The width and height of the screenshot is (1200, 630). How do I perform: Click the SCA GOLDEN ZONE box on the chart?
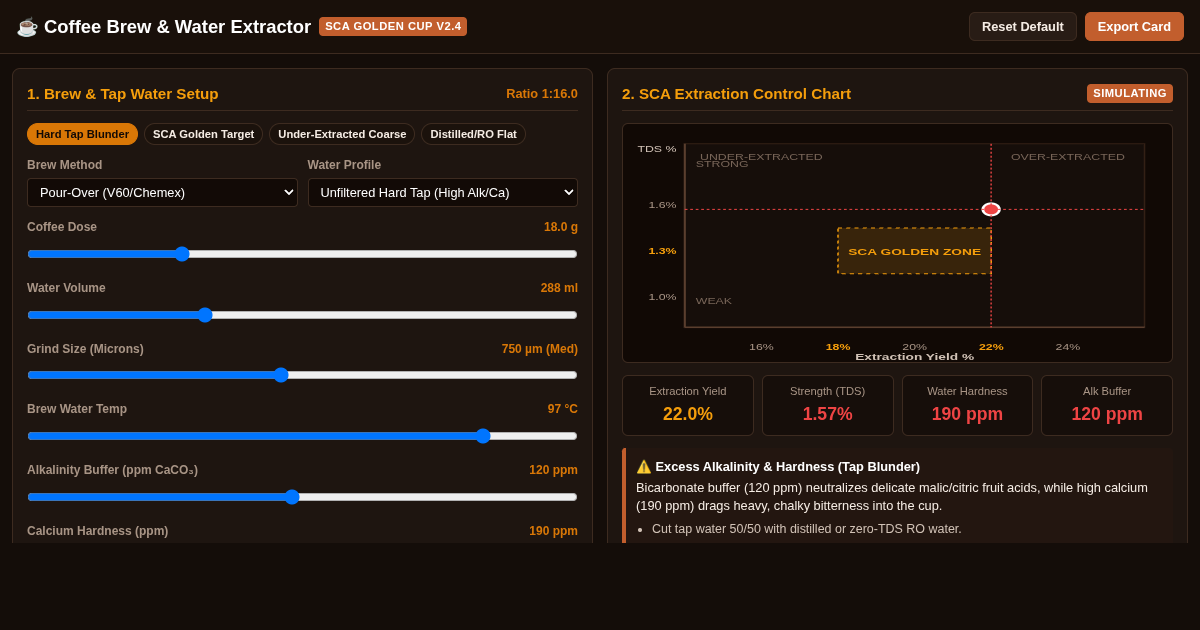point(914,251)
